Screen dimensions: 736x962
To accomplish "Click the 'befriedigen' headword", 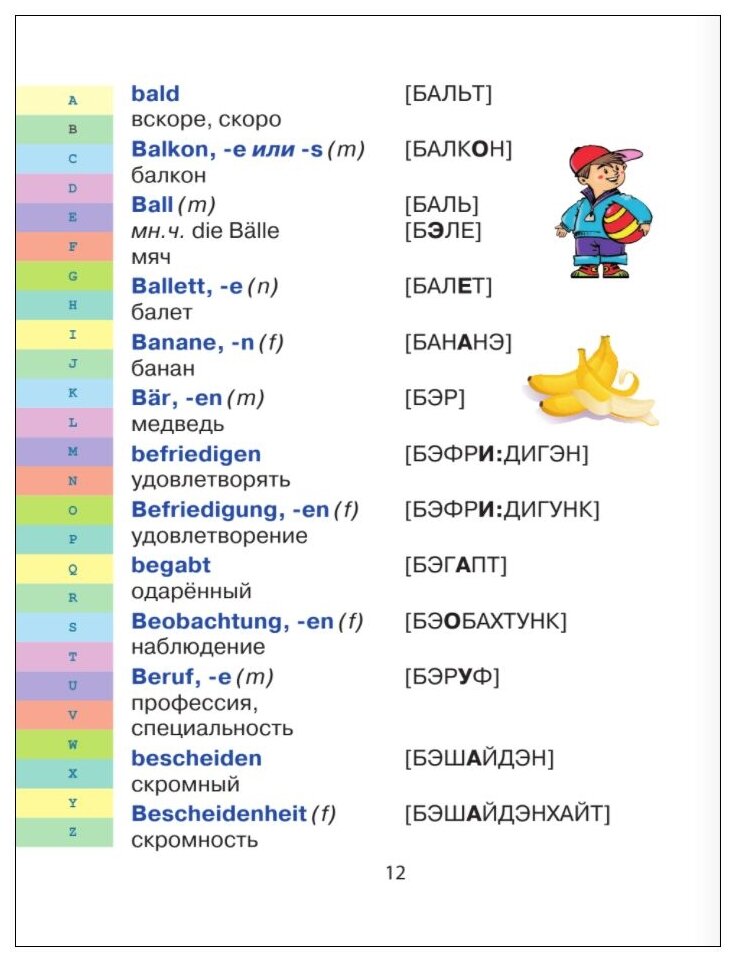I will click(196, 454).
